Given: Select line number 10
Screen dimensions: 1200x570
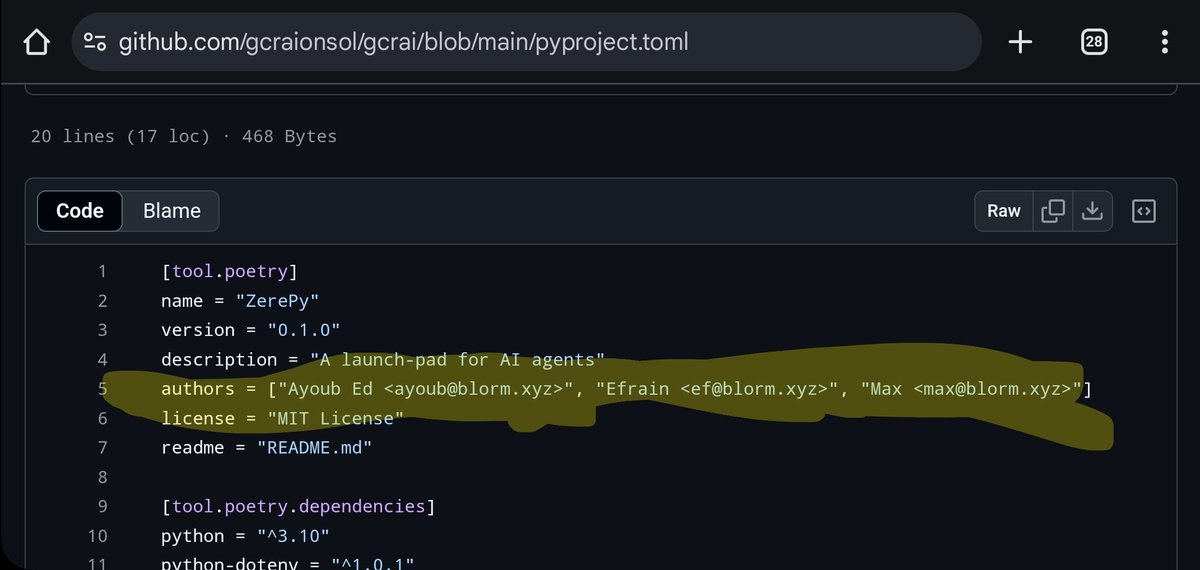Looking at the screenshot, I should tap(96, 537).
